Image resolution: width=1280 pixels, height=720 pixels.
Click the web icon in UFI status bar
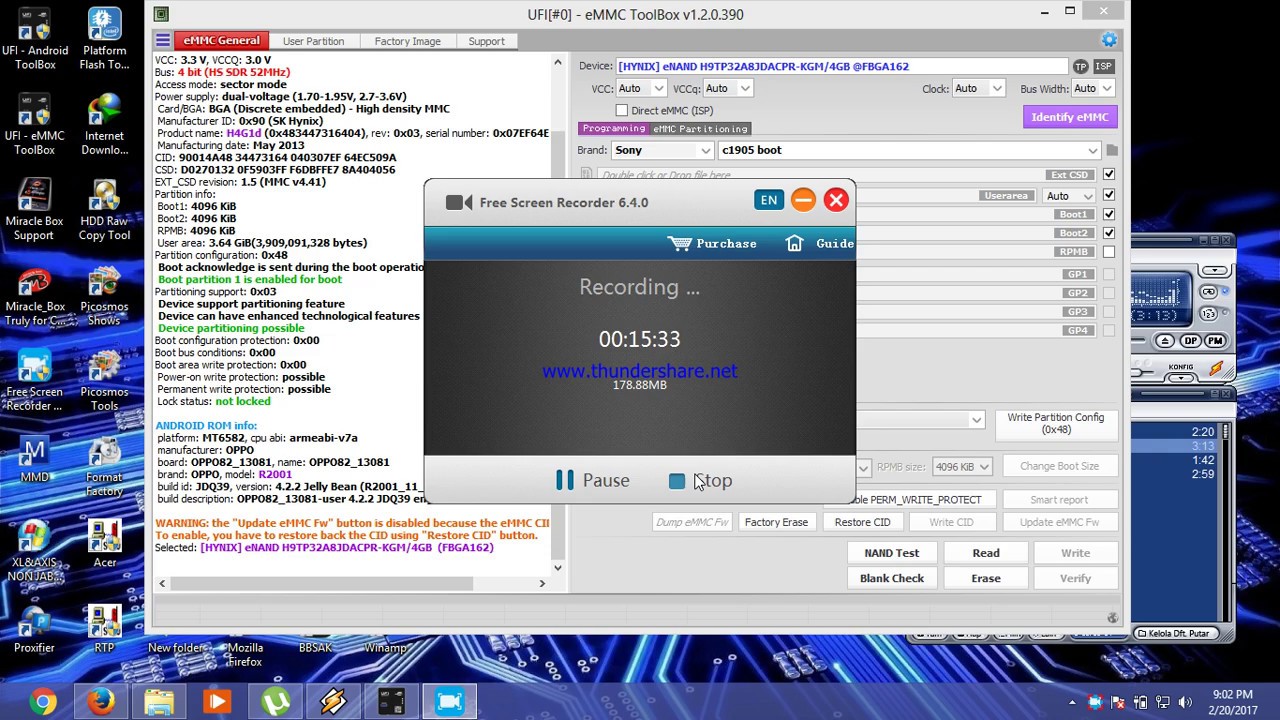pos(1112,618)
